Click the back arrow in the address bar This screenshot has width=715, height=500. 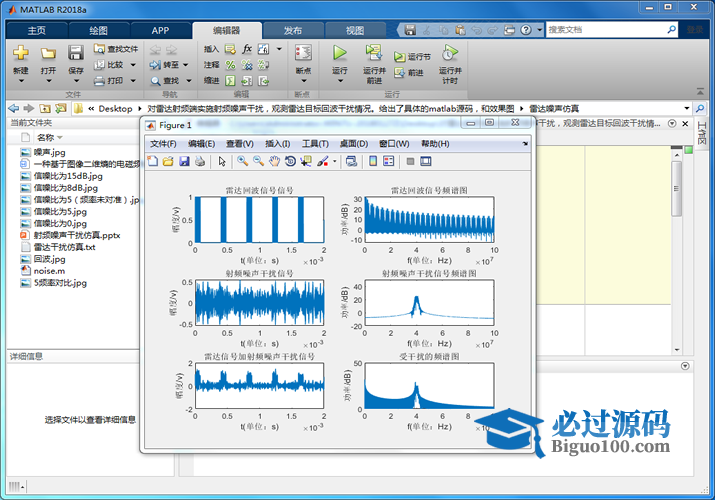coord(14,108)
